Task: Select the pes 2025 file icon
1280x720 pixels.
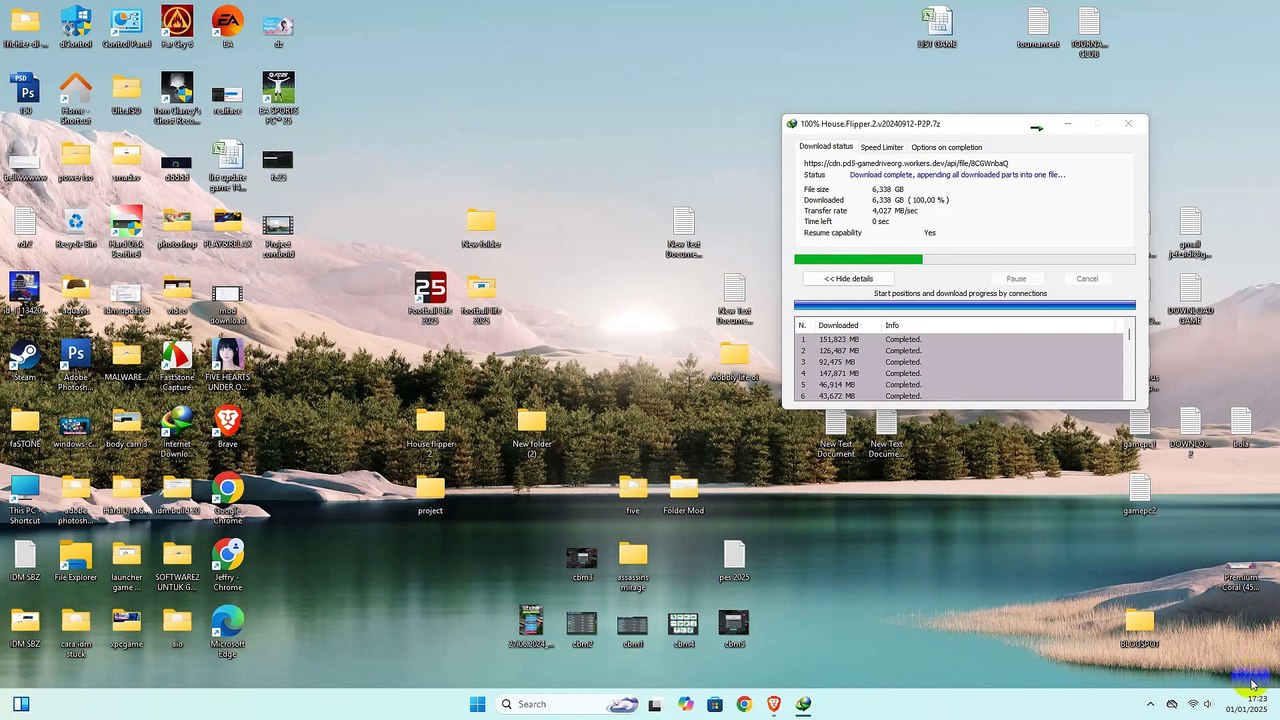Action: [734, 560]
